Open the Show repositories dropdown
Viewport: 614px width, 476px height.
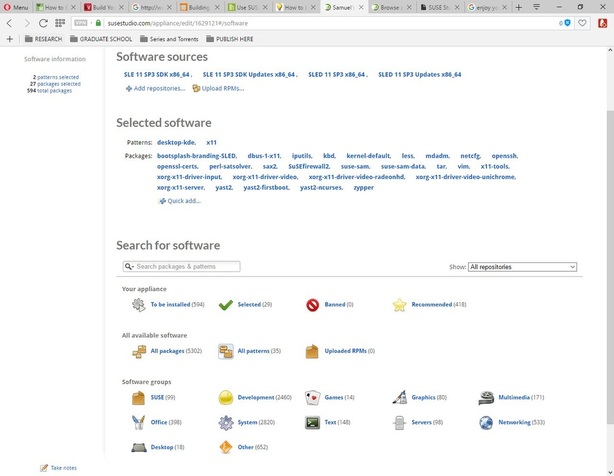(x=522, y=267)
